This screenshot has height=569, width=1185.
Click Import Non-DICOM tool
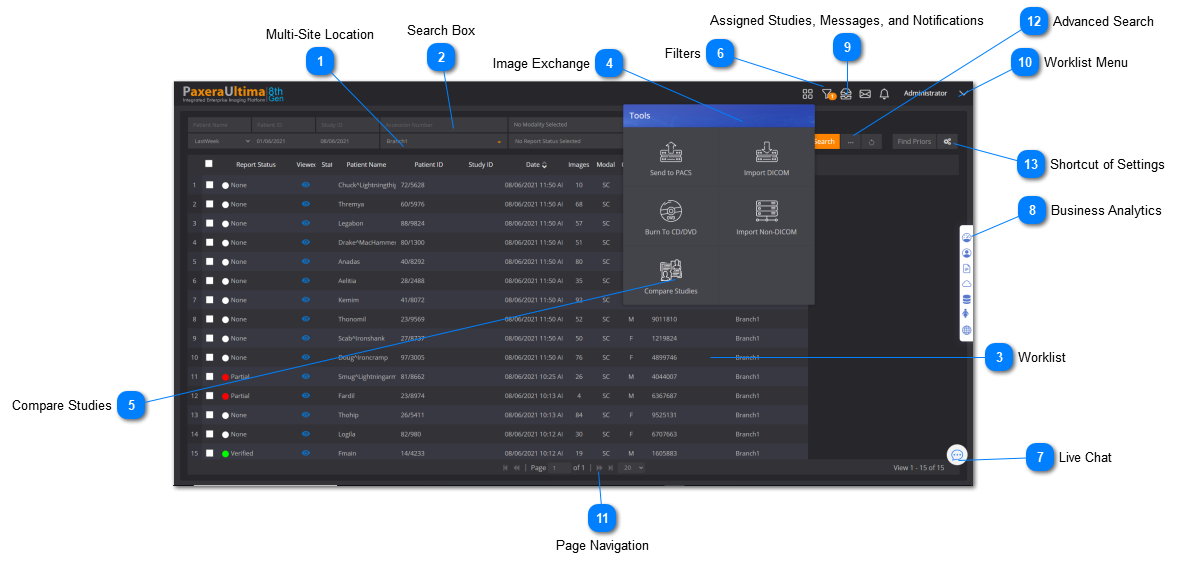coord(766,218)
